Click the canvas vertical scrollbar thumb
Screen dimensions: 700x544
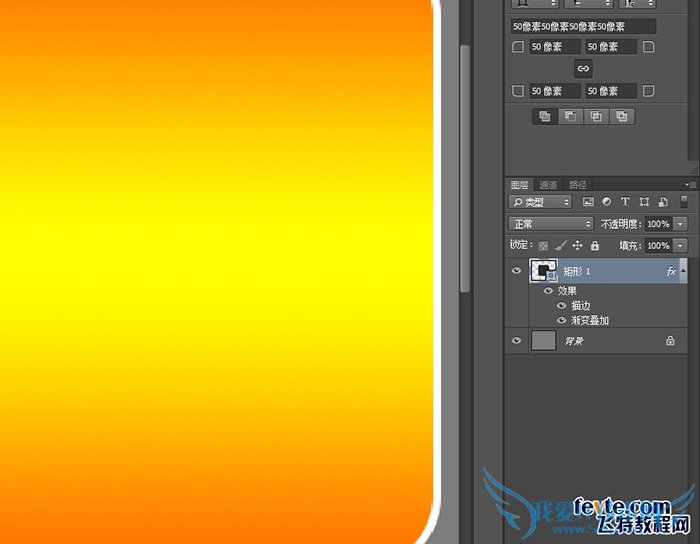point(465,169)
